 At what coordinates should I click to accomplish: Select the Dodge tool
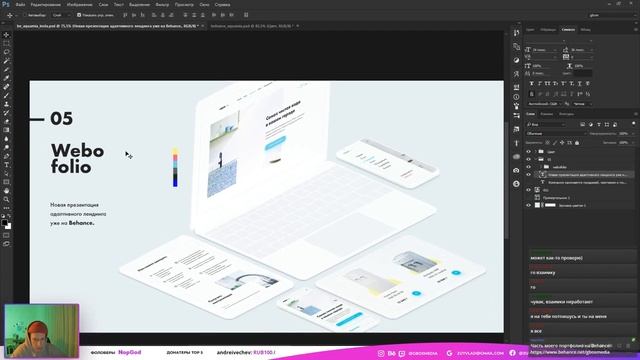[6, 147]
